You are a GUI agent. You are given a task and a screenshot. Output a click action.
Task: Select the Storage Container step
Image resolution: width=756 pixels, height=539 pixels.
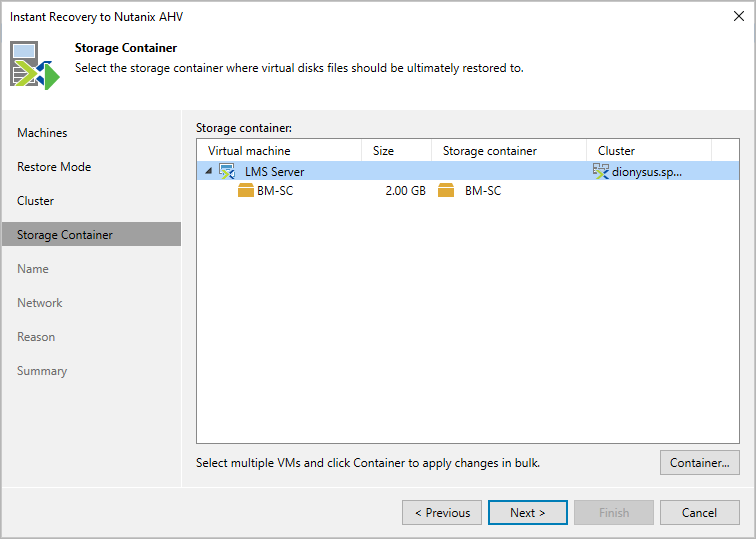tap(65, 235)
